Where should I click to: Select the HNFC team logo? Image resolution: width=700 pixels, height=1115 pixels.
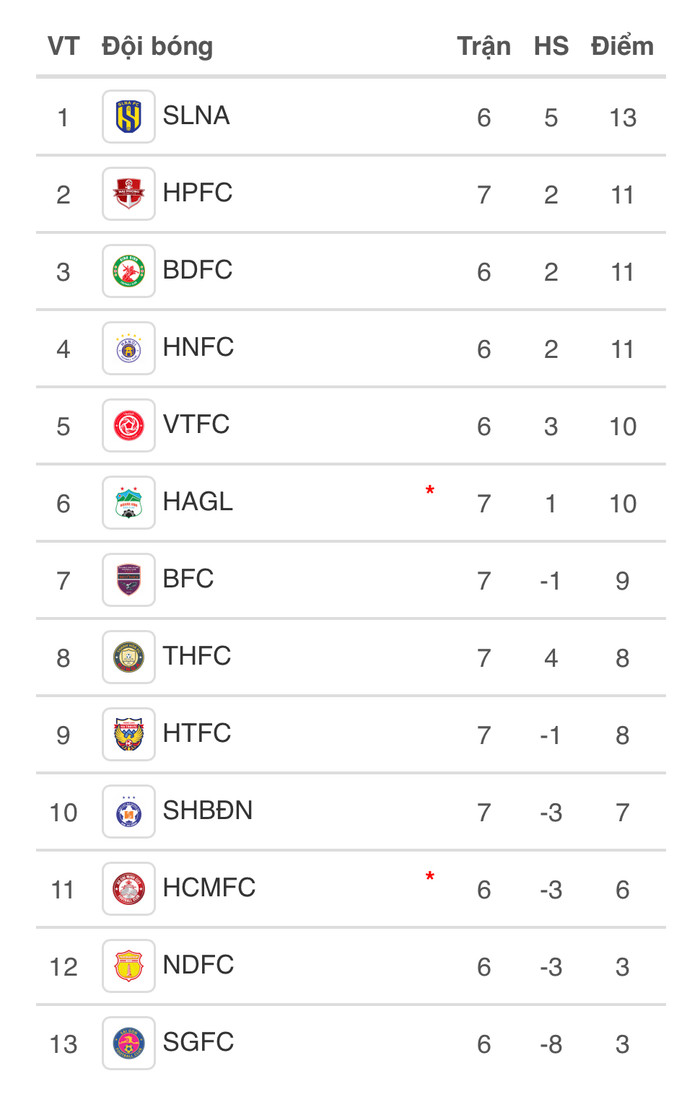(128, 348)
